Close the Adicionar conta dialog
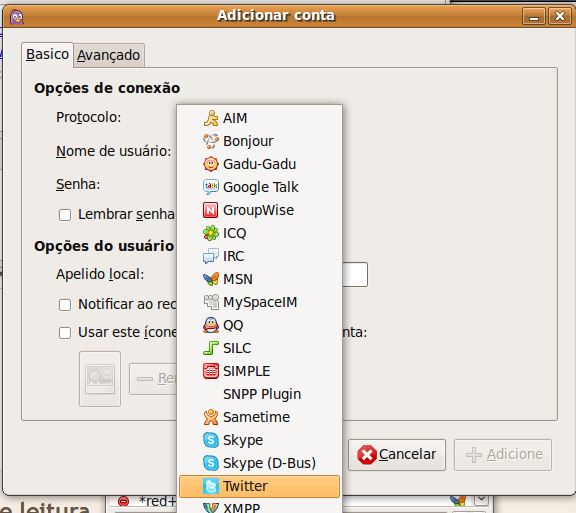576x513 pixels. tap(560, 17)
